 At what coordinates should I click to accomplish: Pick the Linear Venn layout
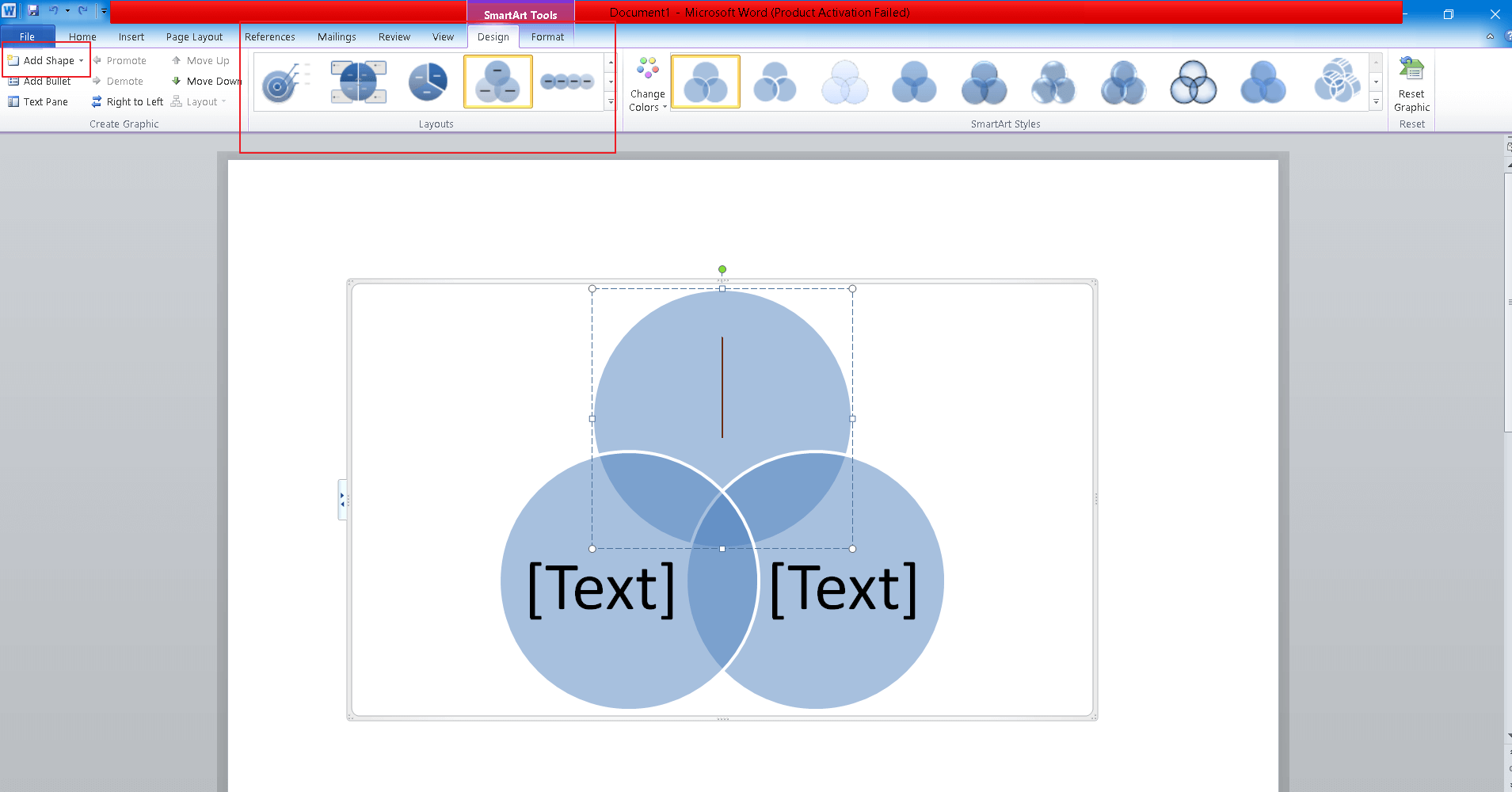pyautogui.click(x=567, y=82)
